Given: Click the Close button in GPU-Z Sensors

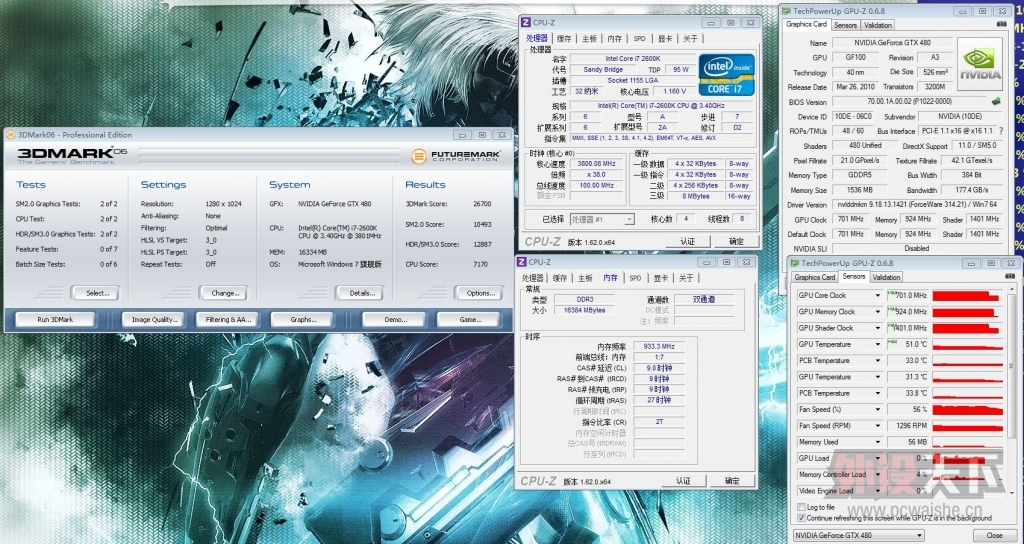Looking at the screenshot, I should pyautogui.click(x=995, y=536).
